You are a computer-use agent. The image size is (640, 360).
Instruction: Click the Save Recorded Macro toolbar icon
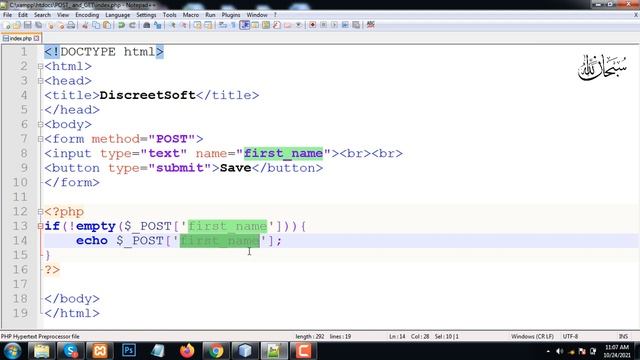(x=356, y=25)
